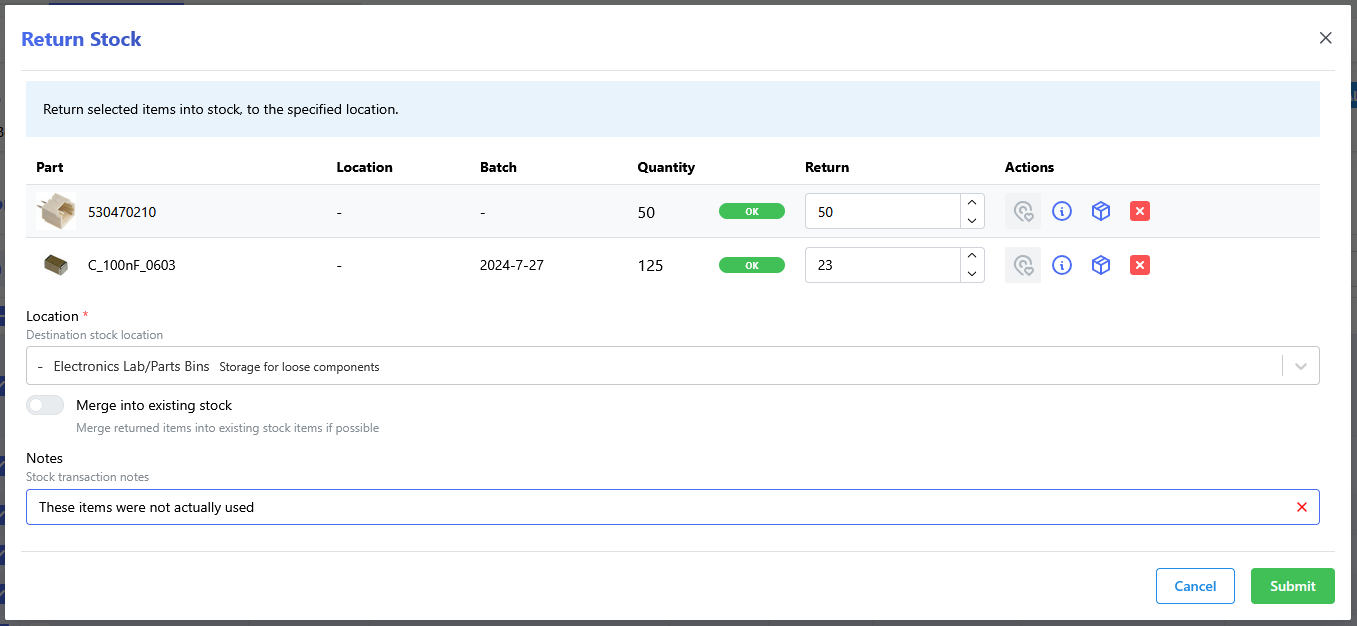
Task: Increase return quantity for 530470210
Action: pyautogui.click(x=972, y=203)
